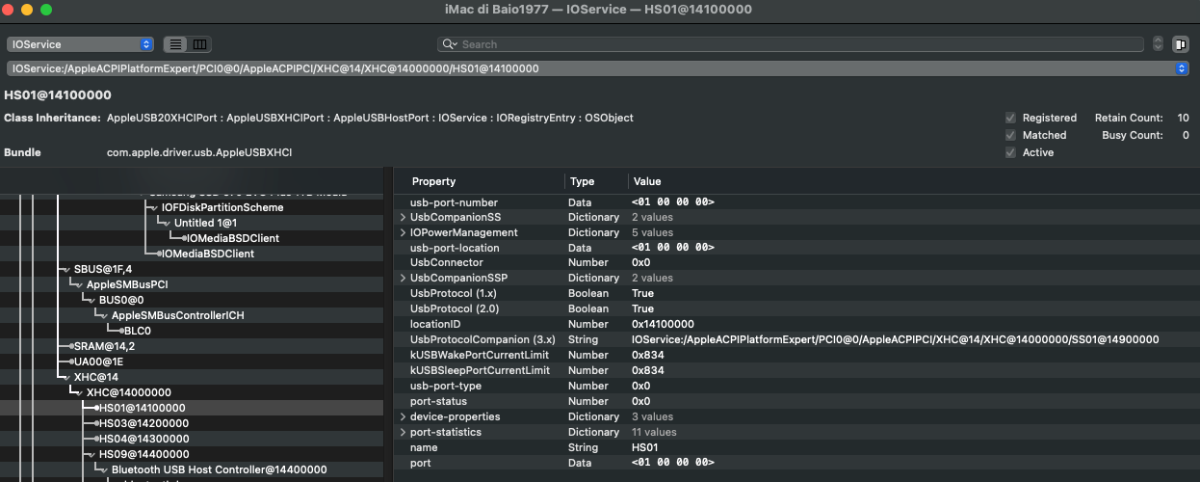The width and height of the screenshot is (1200, 482).
Task: Toggle the Active checkbox
Action: 1010,153
